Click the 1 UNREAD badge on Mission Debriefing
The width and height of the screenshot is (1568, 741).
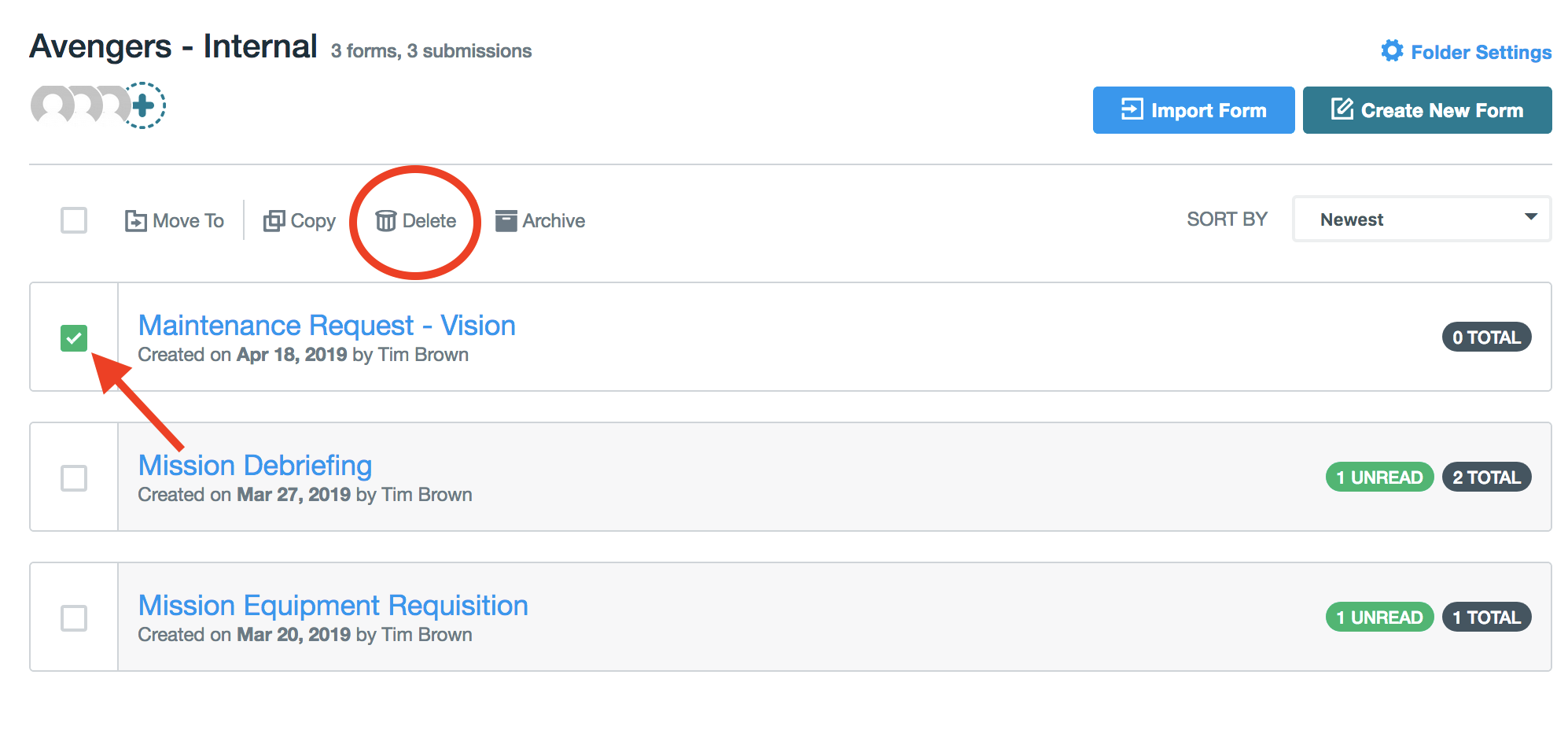1379,477
